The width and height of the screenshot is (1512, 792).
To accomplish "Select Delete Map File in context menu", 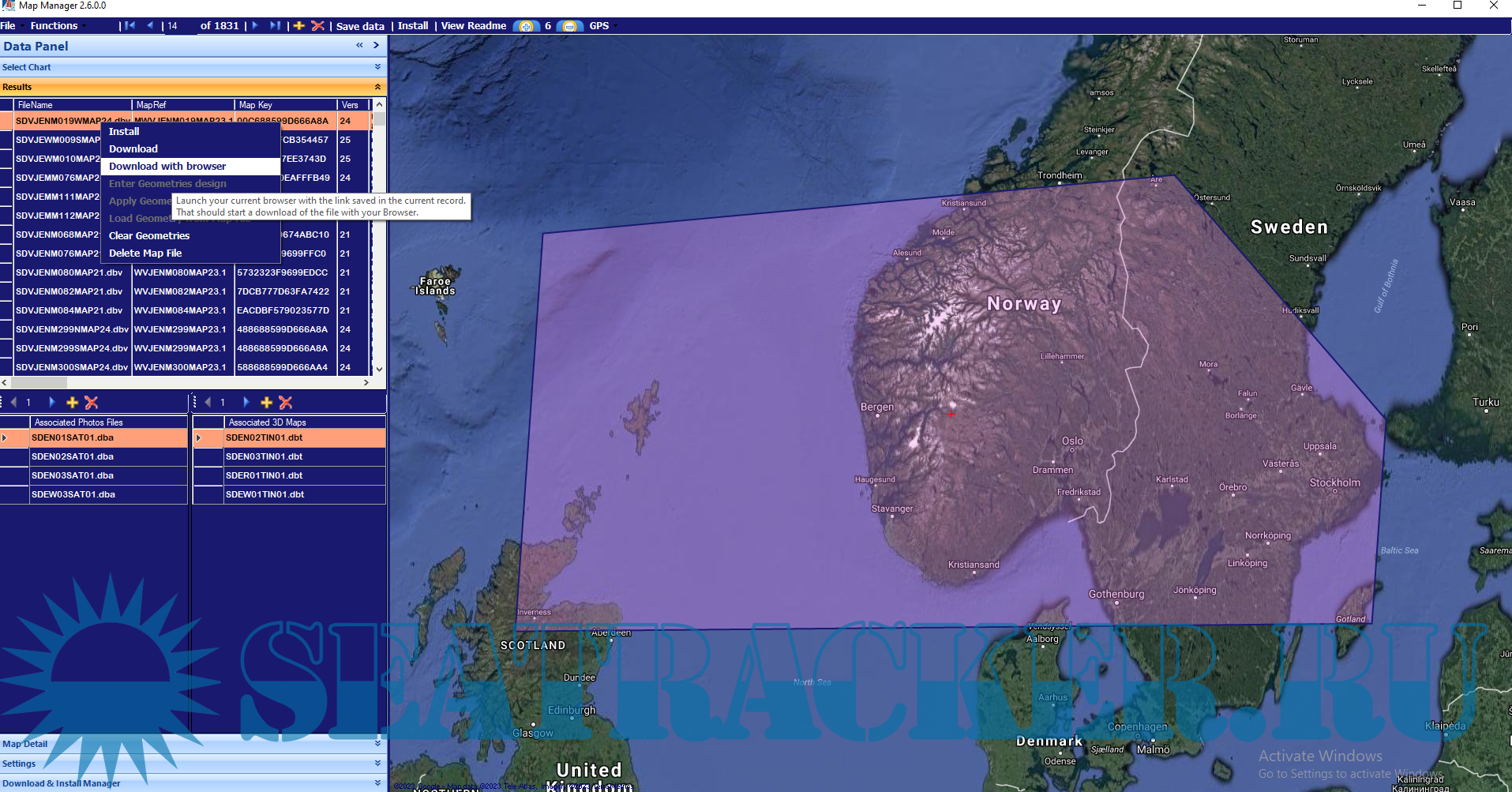I will [x=145, y=253].
